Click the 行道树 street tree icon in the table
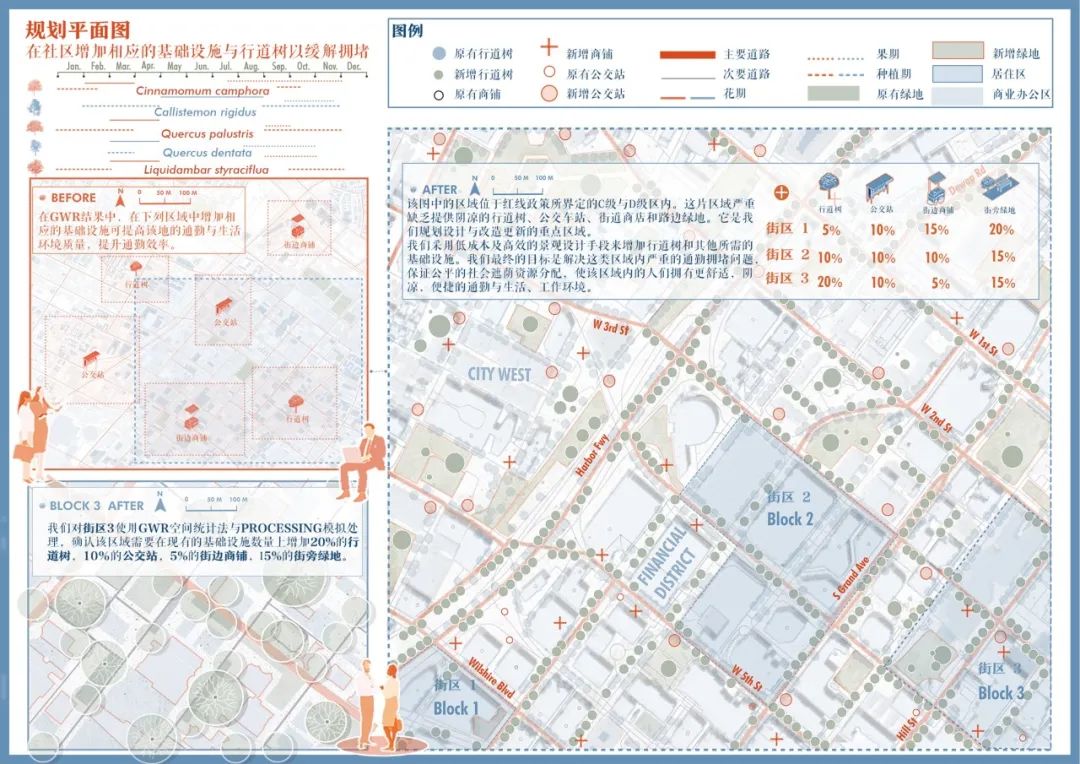This screenshot has width=1080, height=764. click(829, 187)
